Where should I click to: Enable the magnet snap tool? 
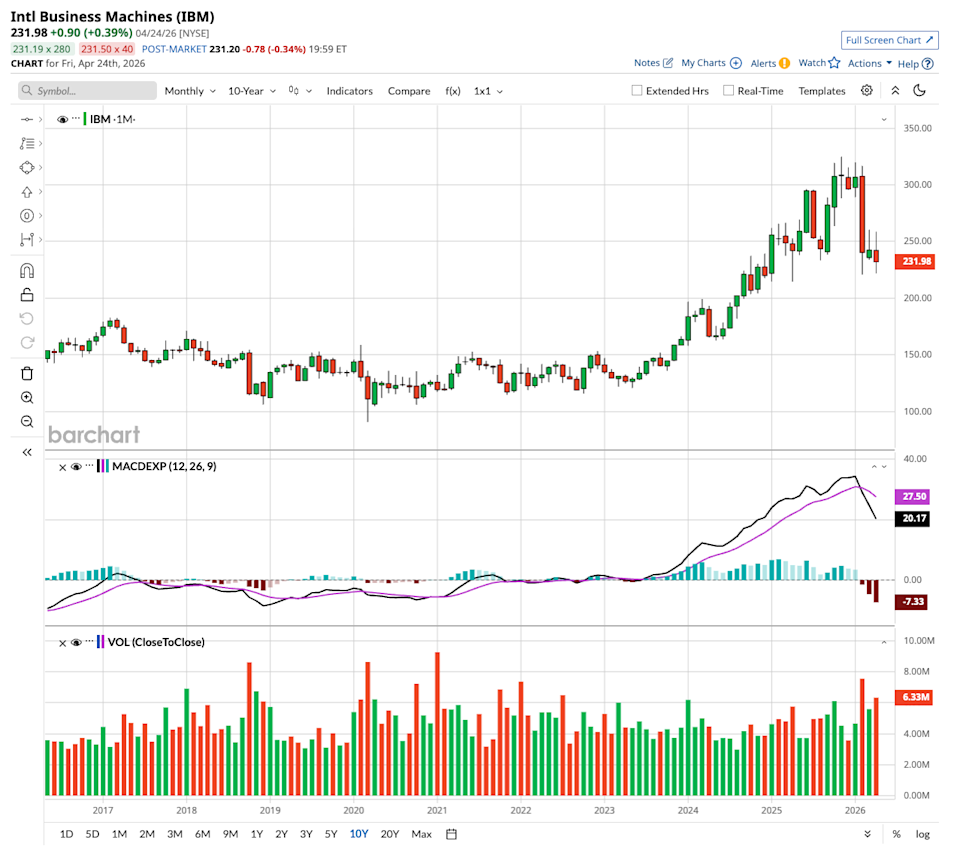click(x=27, y=271)
